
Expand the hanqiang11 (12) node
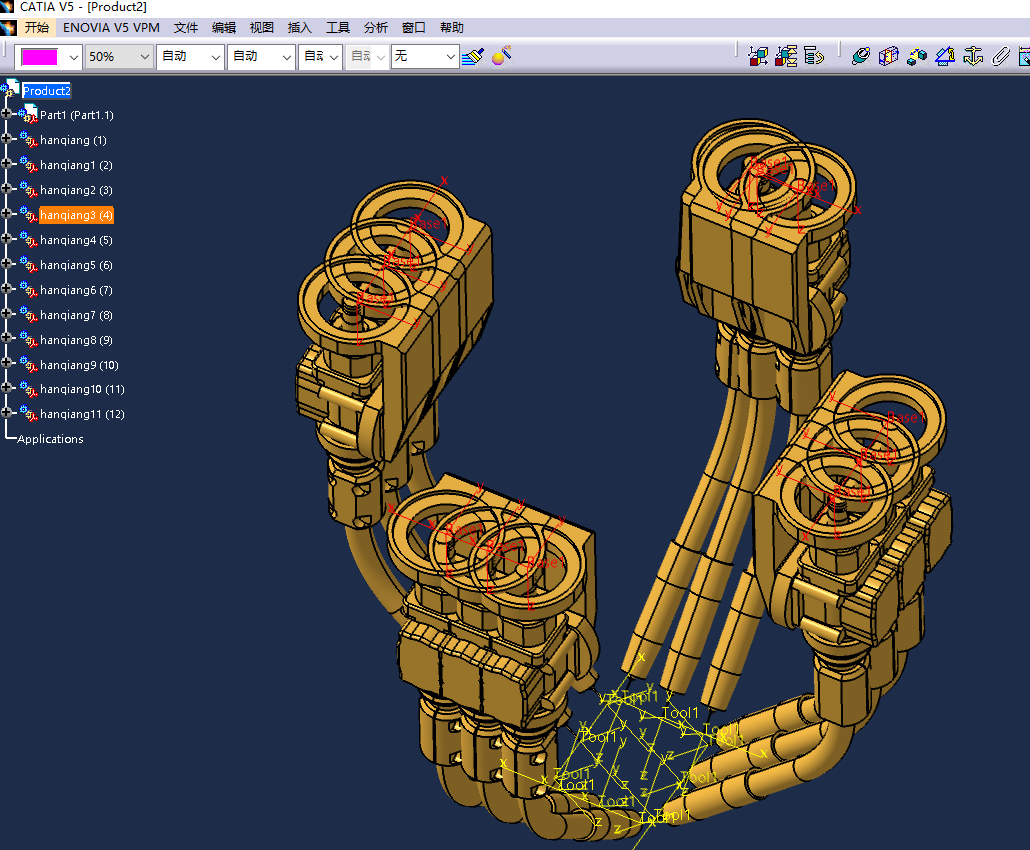7,413
